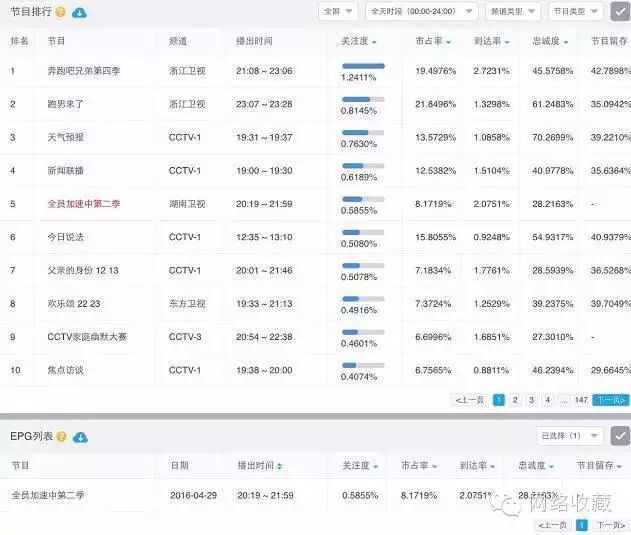This screenshot has width=631, height=535.
Task: Open program 奔跑吧兄弟第四季
Action: [x=84, y=71]
